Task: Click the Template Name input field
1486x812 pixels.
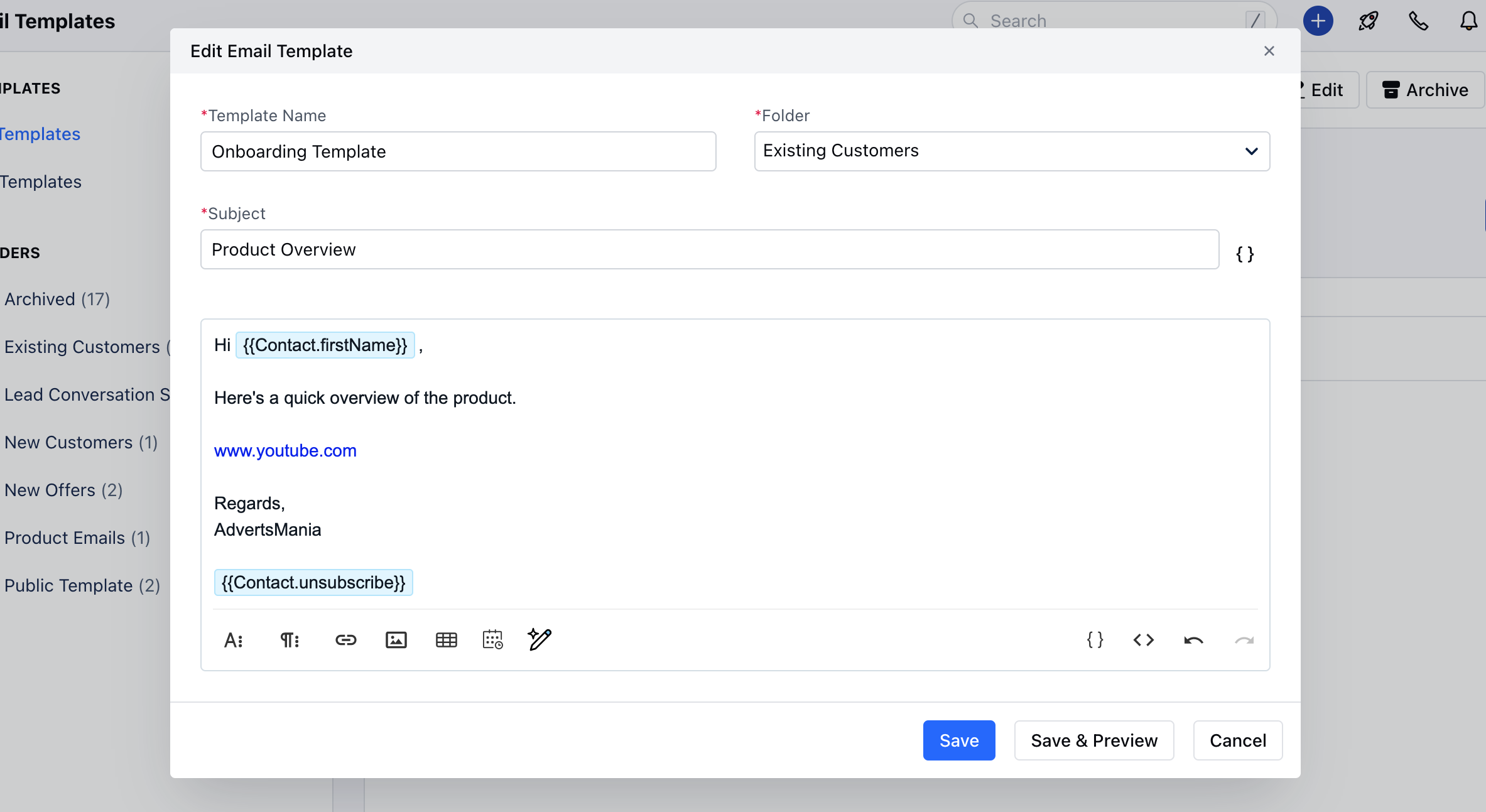Action: click(x=458, y=151)
